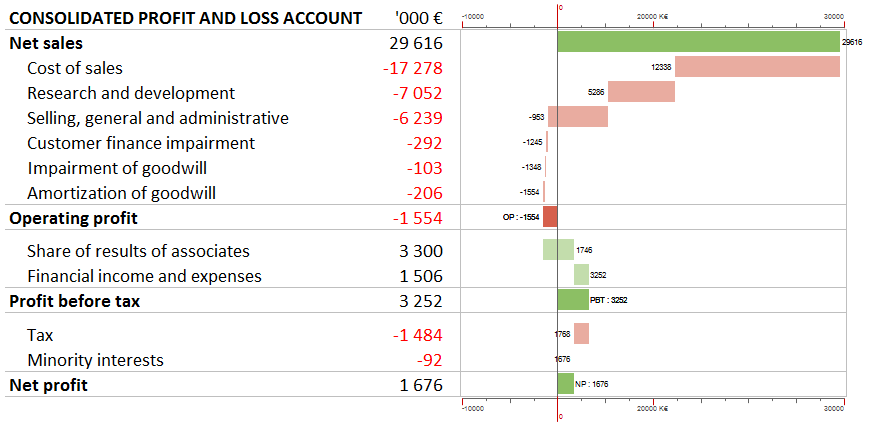The width and height of the screenshot is (871, 426).
Task: Click the Financial income and expenses bar
Action: pos(581,275)
